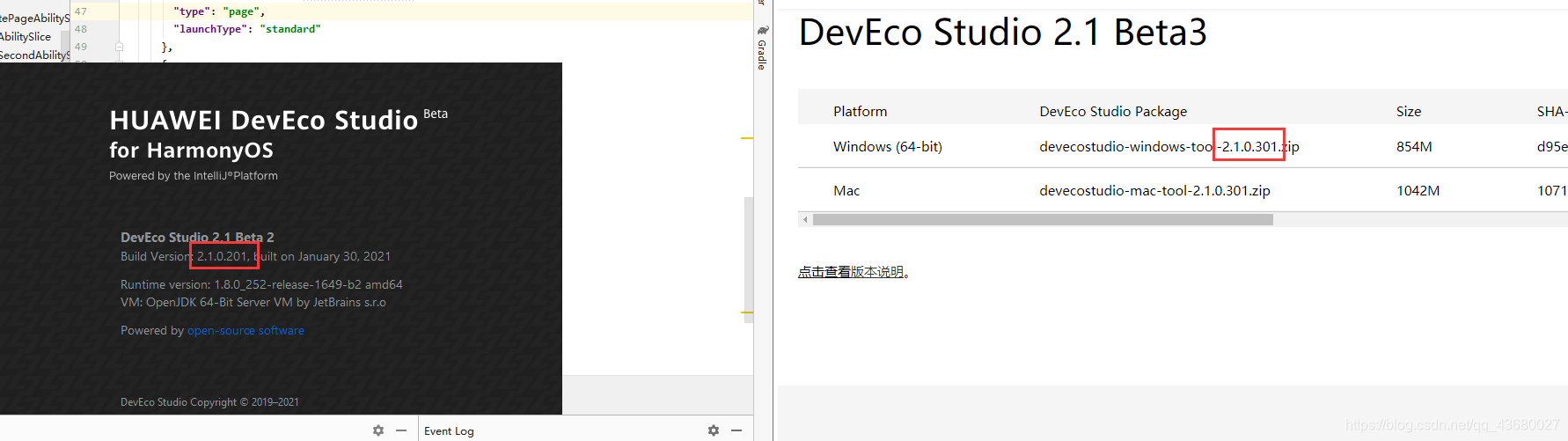Click the download table horizontal scrollbar thumb
This screenshot has height=441, width=1568.
click(x=1043, y=219)
